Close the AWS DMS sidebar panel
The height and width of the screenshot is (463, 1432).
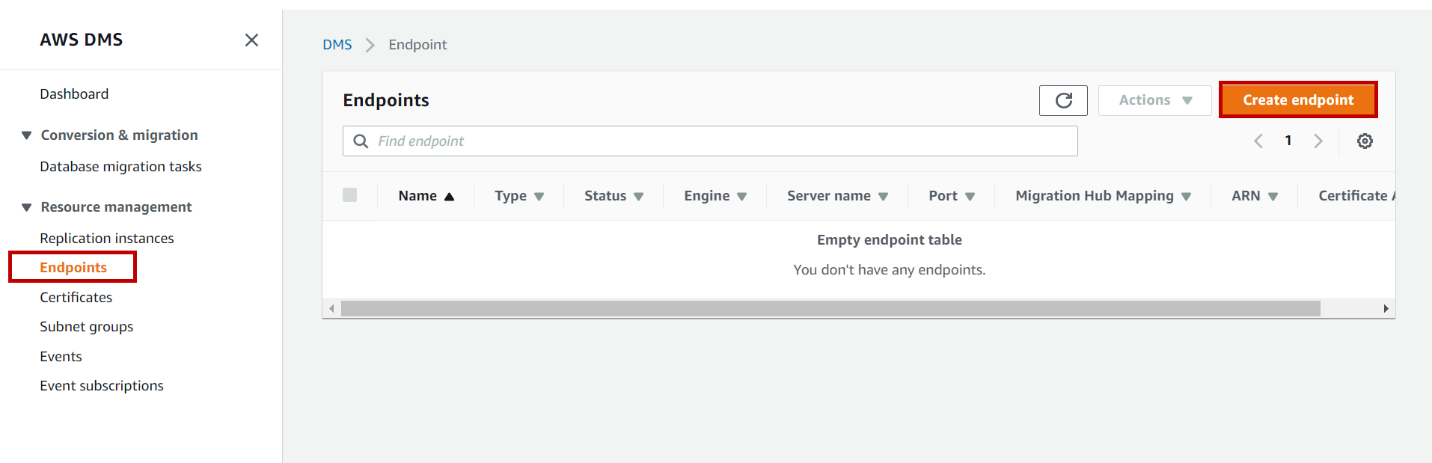(x=252, y=40)
